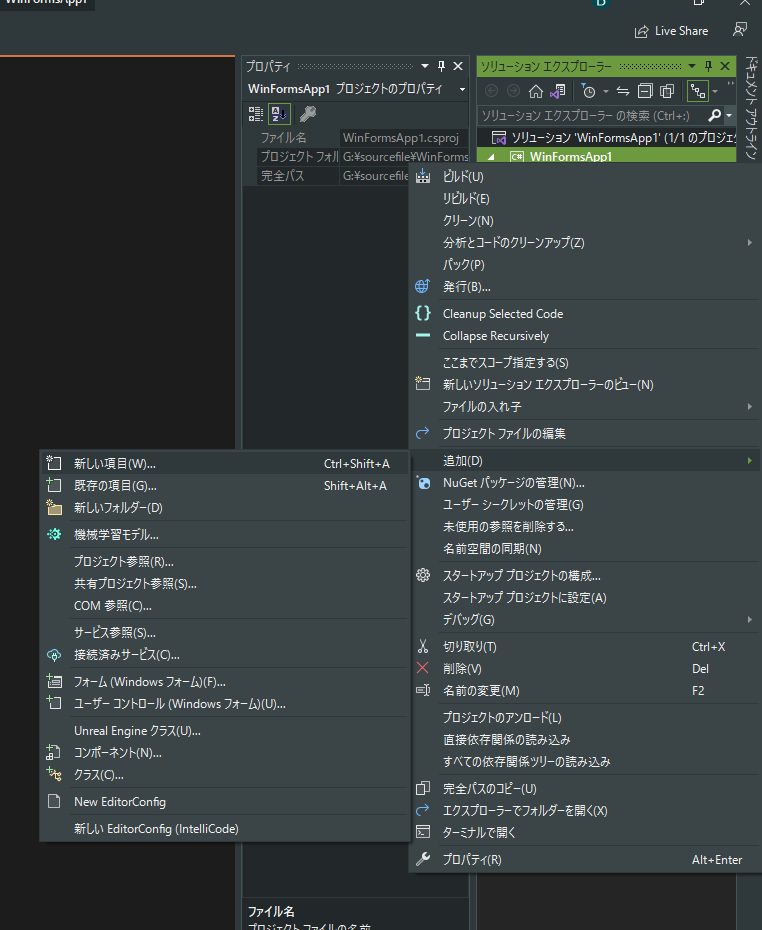
Task: Click the ビルド(U) build icon
Action: pos(423,176)
